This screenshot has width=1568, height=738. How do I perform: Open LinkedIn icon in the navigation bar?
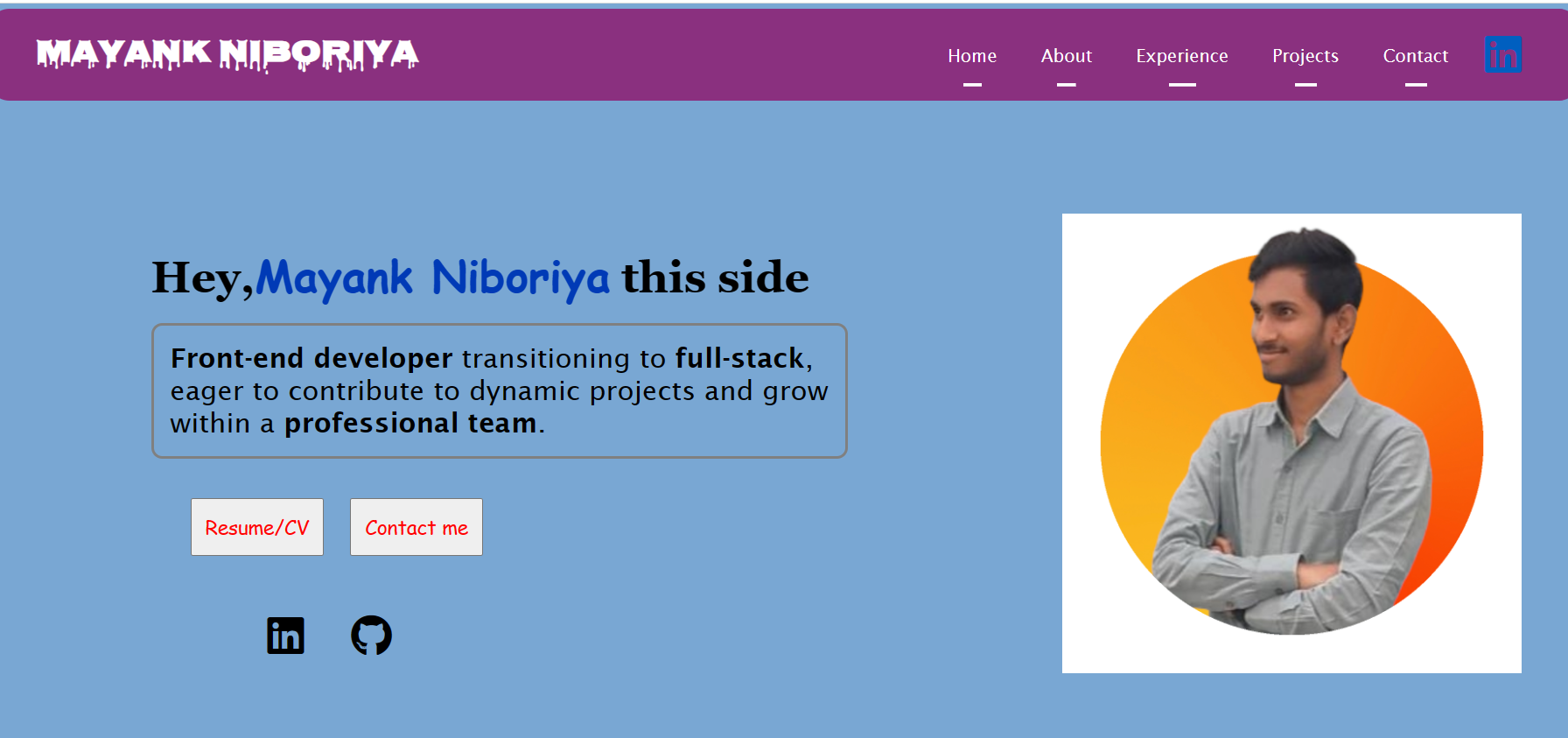click(1502, 55)
